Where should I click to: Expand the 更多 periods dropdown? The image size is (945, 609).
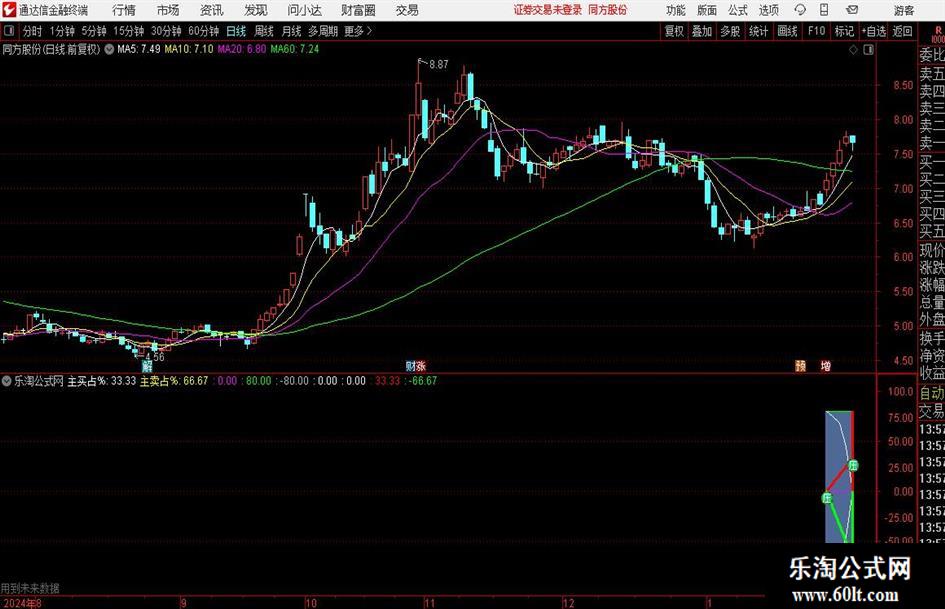click(358, 31)
